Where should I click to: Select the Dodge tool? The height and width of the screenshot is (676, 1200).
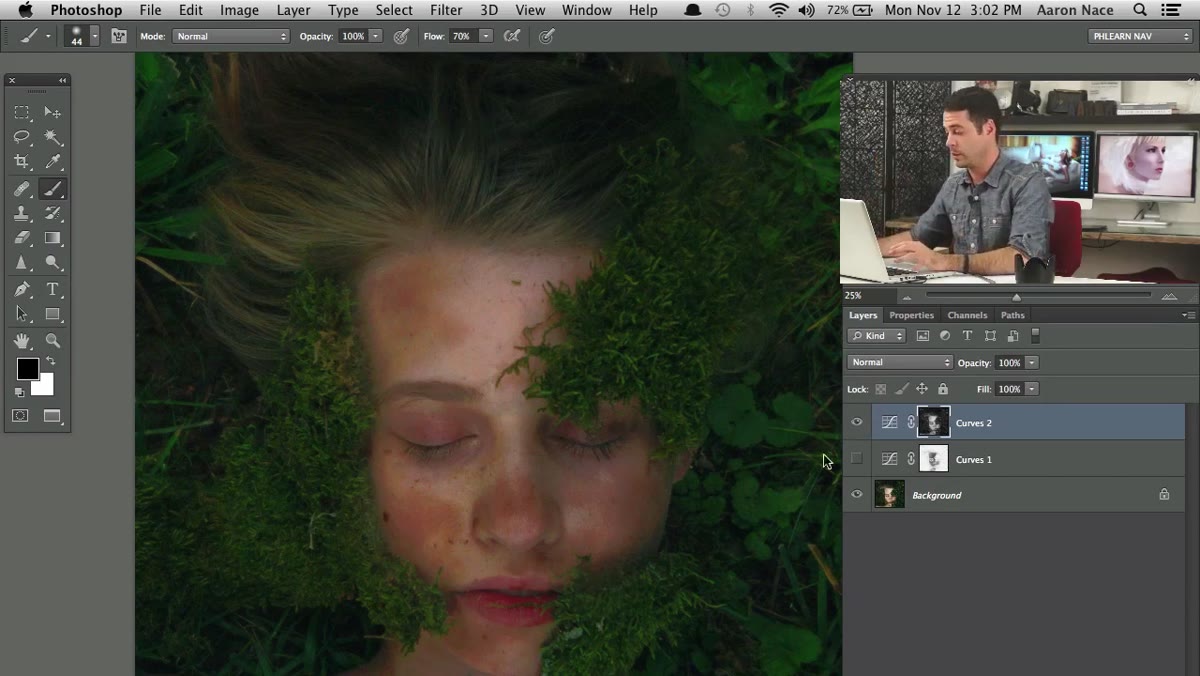click(x=53, y=263)
